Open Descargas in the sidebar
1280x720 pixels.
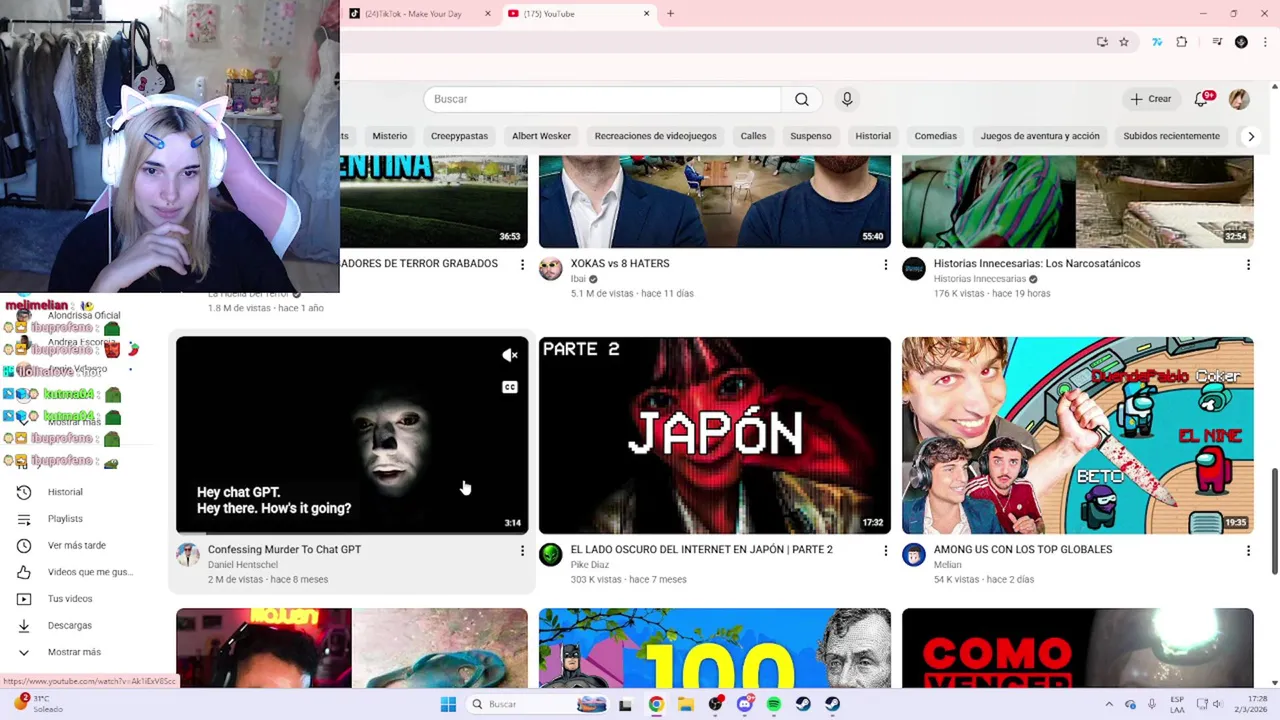point(69,625)
